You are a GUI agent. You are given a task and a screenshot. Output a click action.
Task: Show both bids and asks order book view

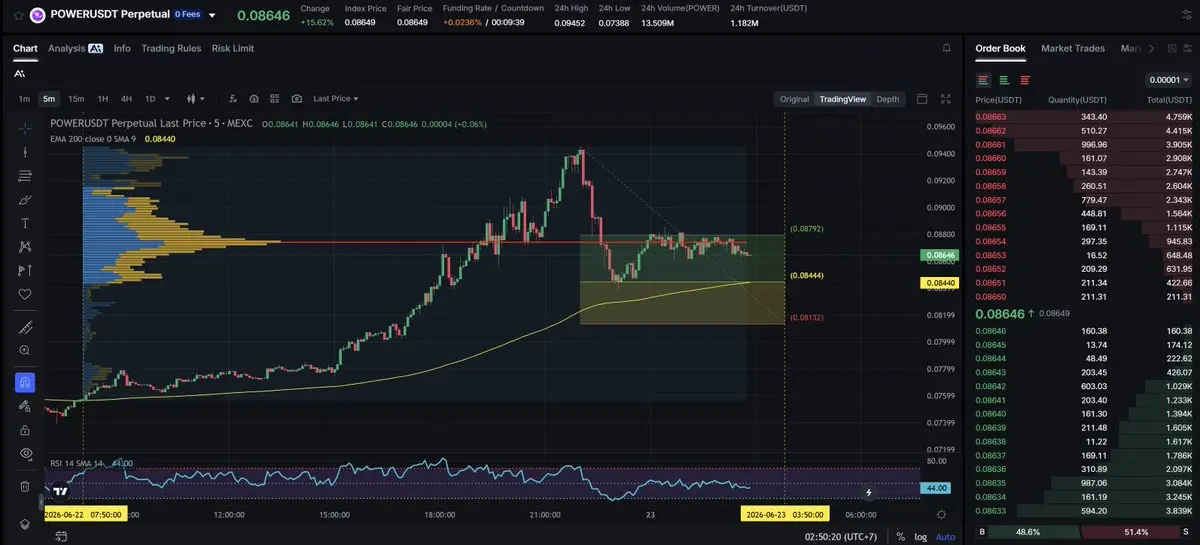click(984, 80)
